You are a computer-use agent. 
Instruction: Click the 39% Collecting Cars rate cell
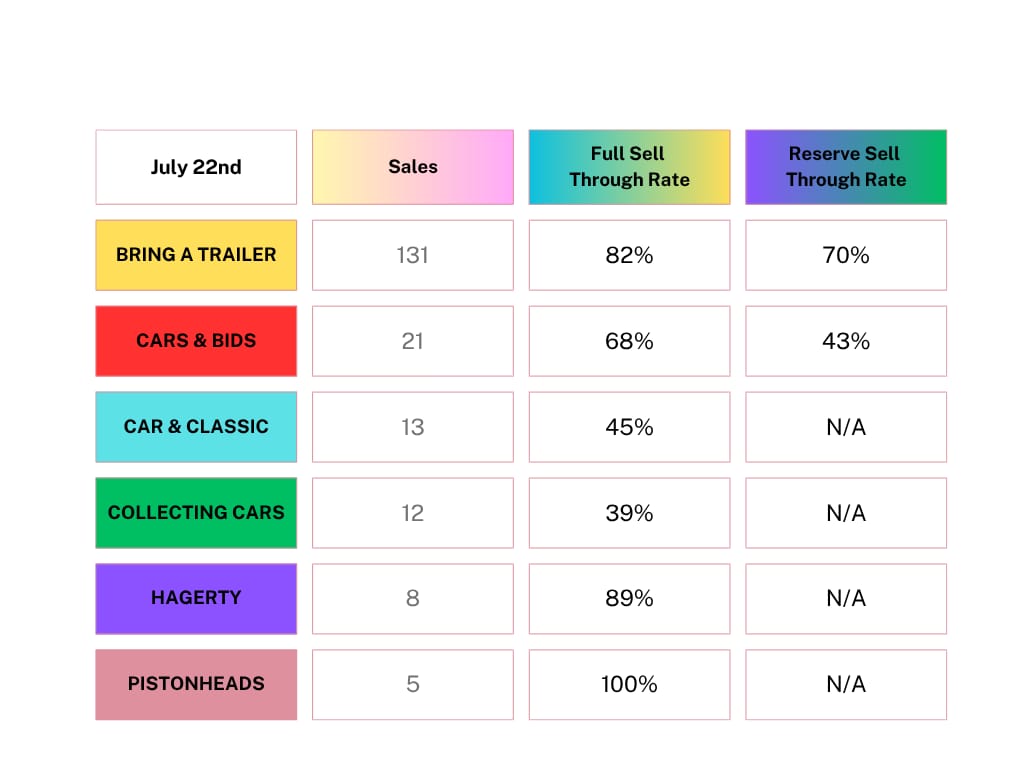[630, 513]
